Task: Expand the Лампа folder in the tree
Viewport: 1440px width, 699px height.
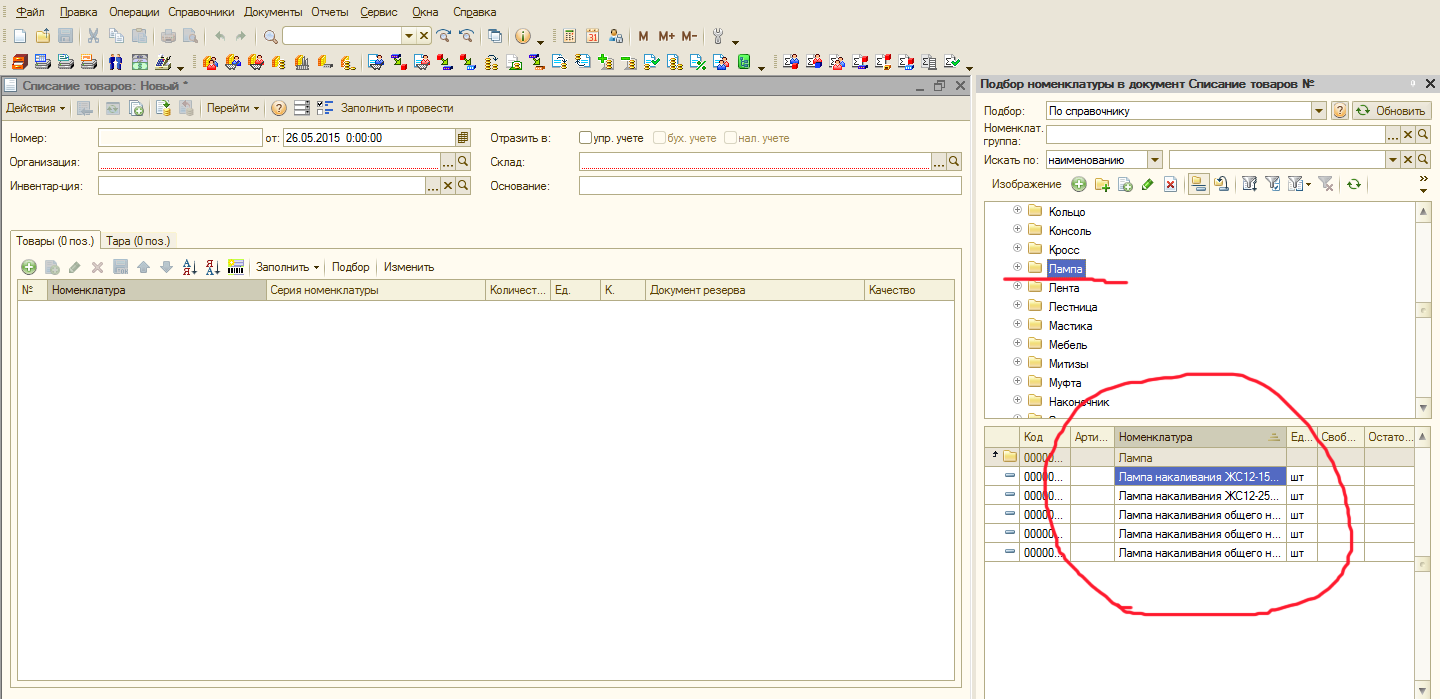Action: 1018,267
